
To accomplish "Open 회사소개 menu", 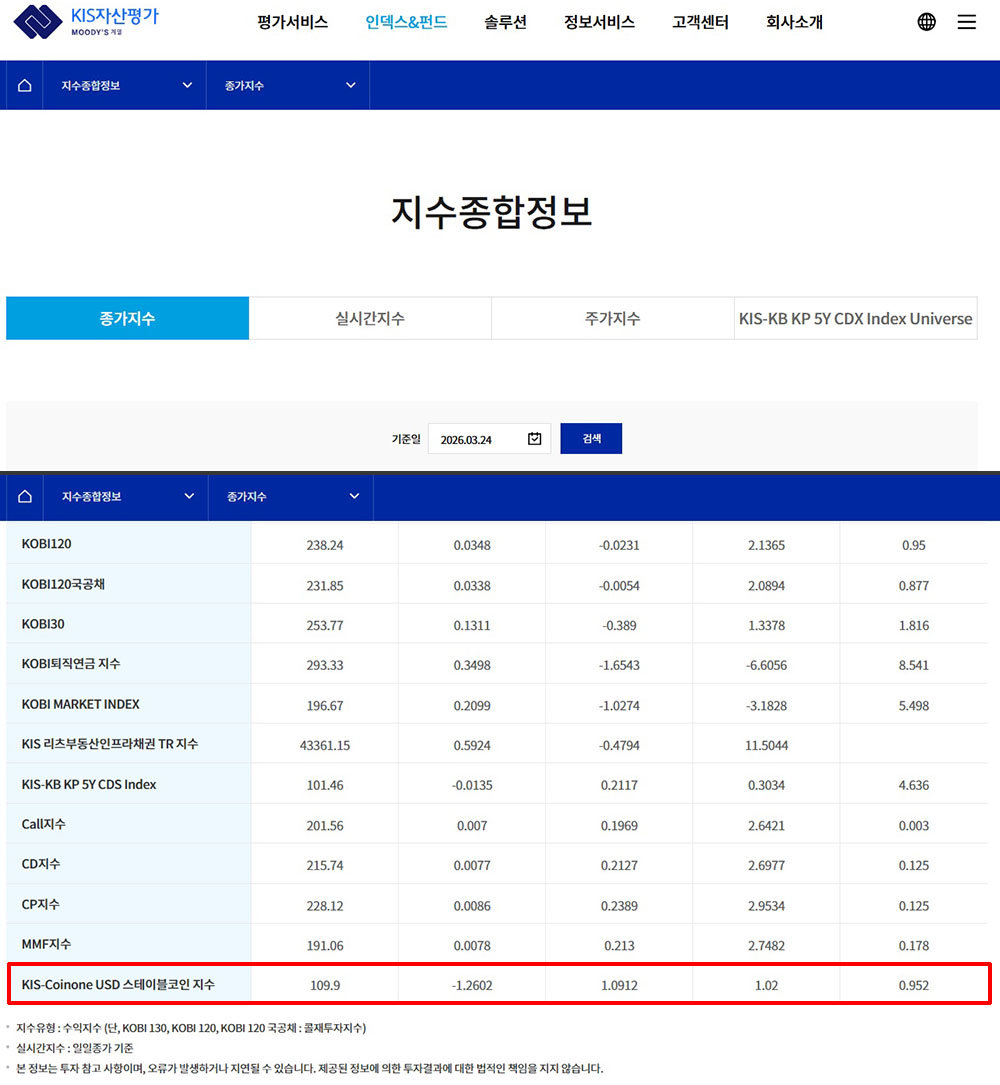I will pyautogui.click(x=794, y=22).
